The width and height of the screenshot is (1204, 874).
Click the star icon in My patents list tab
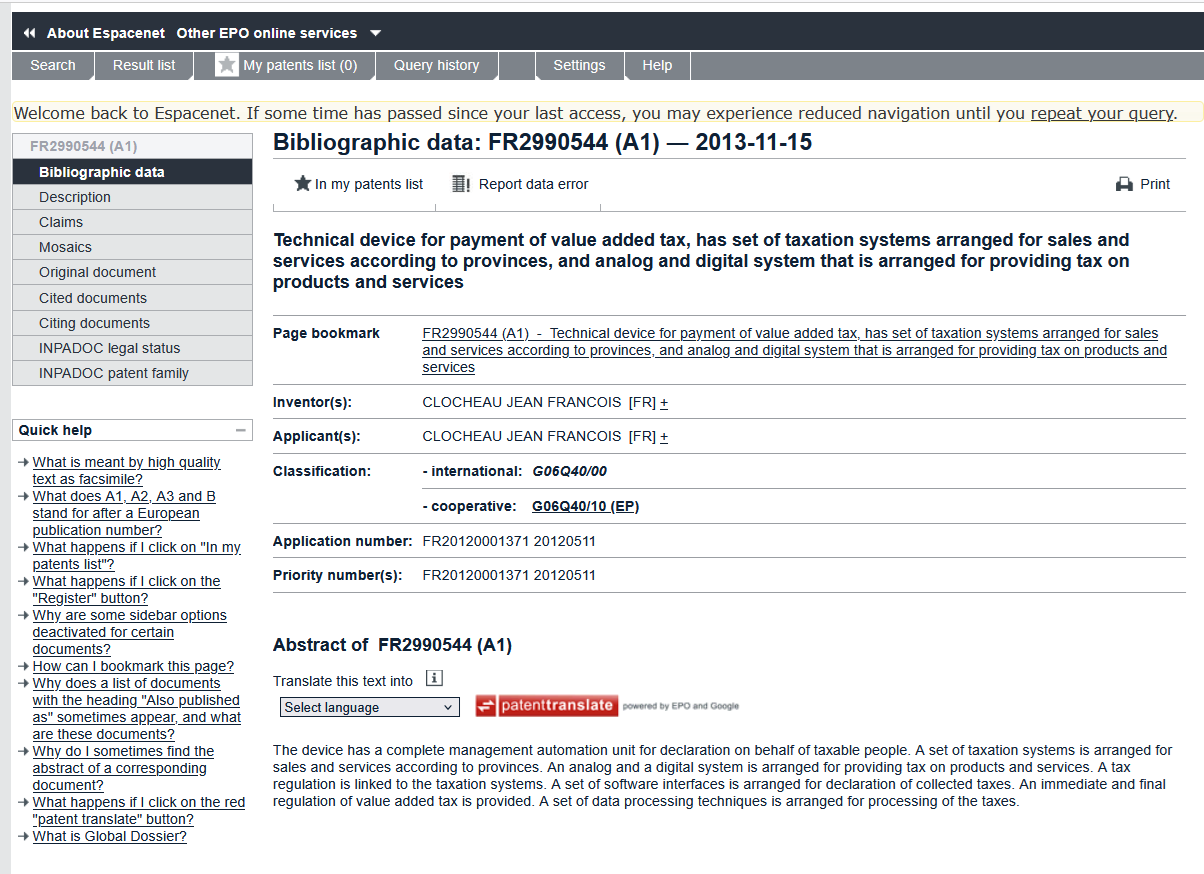tap(227, 65)
